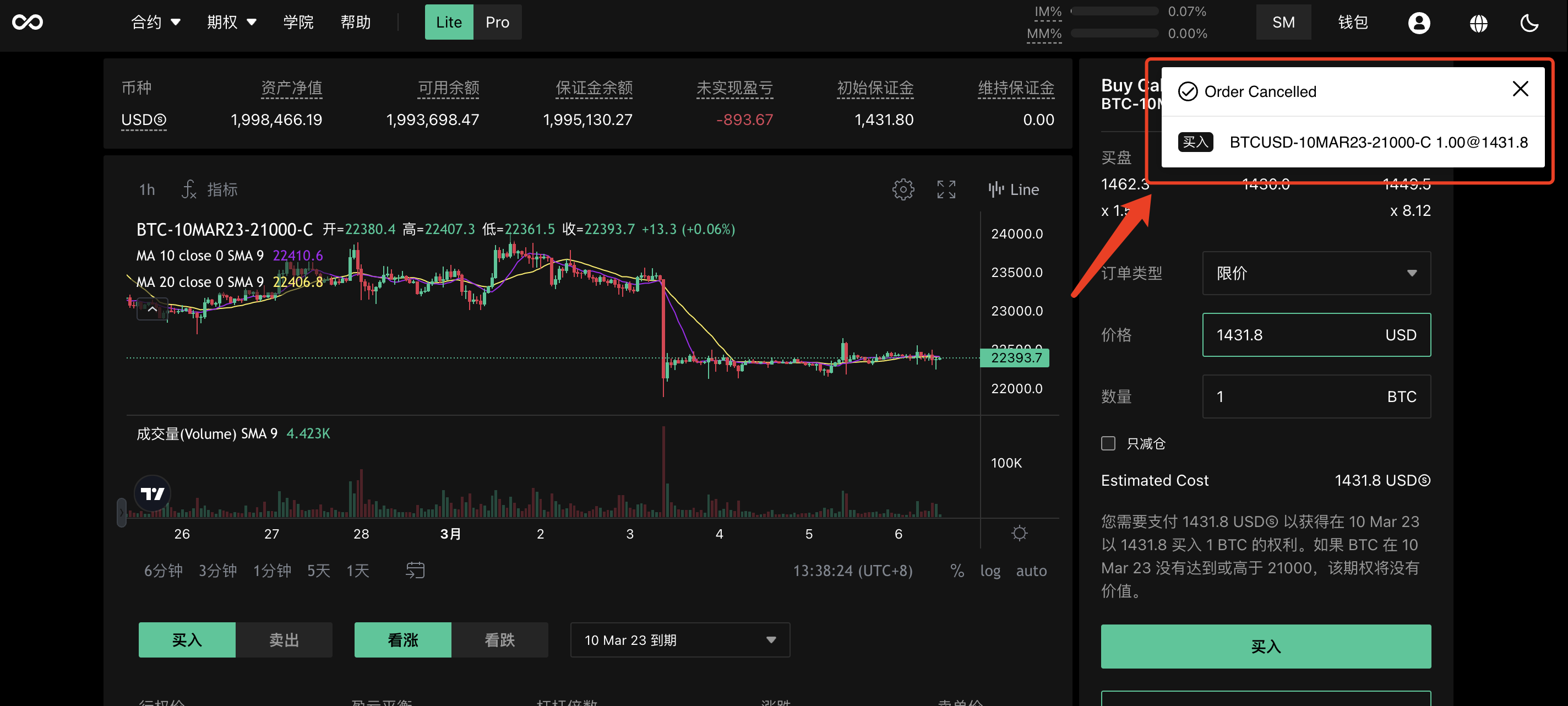Viewport: 1568px width, 706px height.
Task: Click the Estimated Cost 1431.8 USD value
Action: tap(1382, 480)
